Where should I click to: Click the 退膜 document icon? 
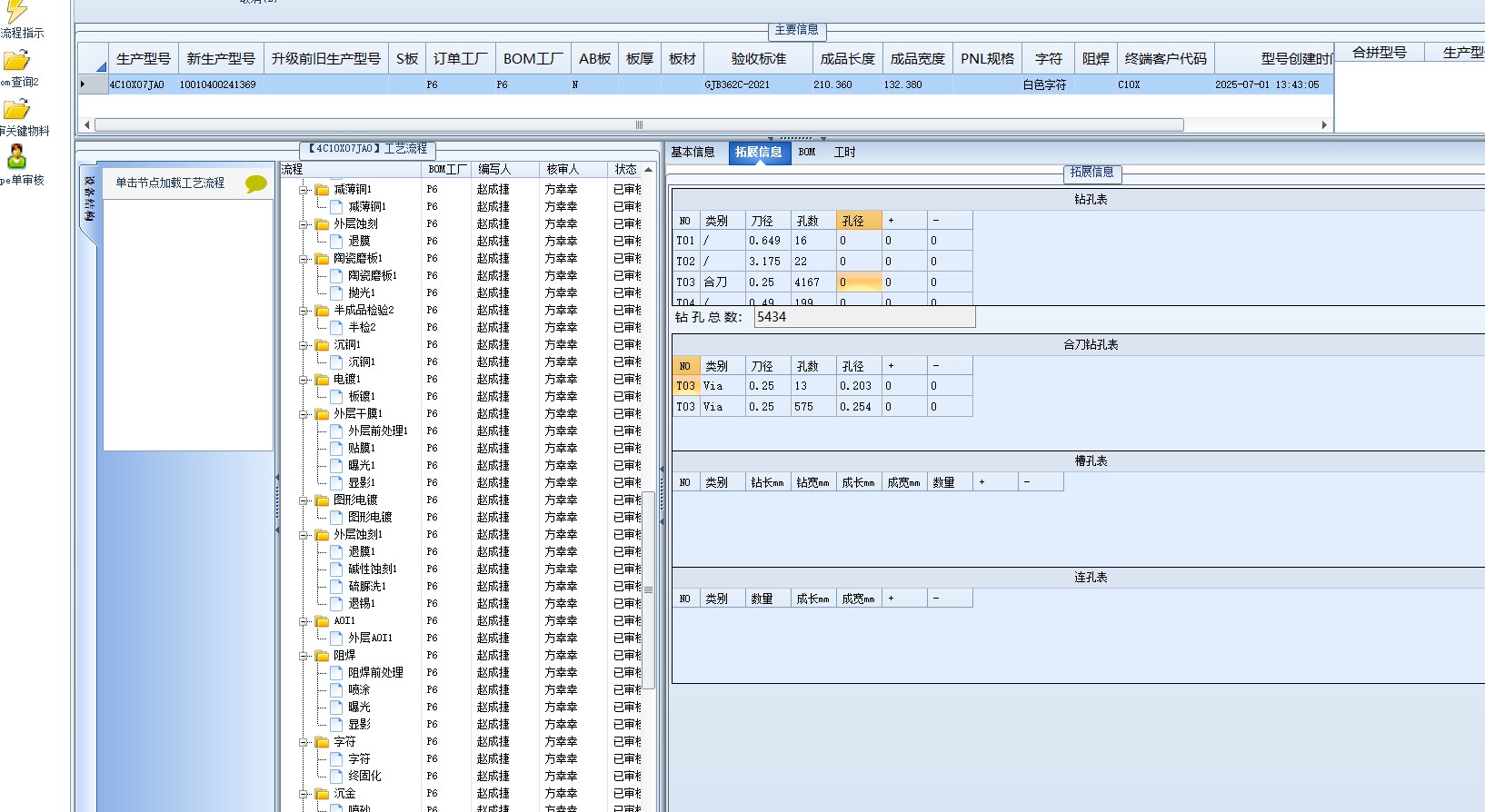tap(336, 241)
